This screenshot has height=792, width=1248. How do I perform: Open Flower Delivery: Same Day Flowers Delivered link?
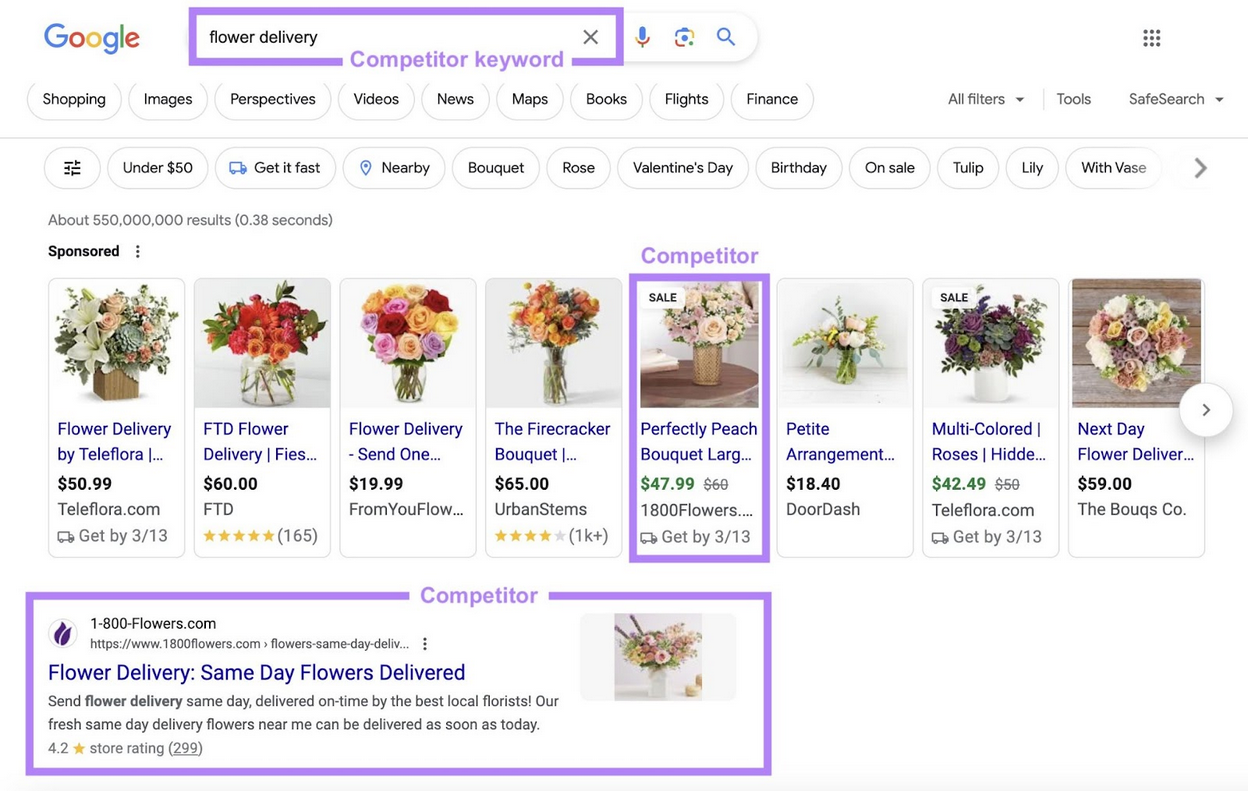coord(256,672)
